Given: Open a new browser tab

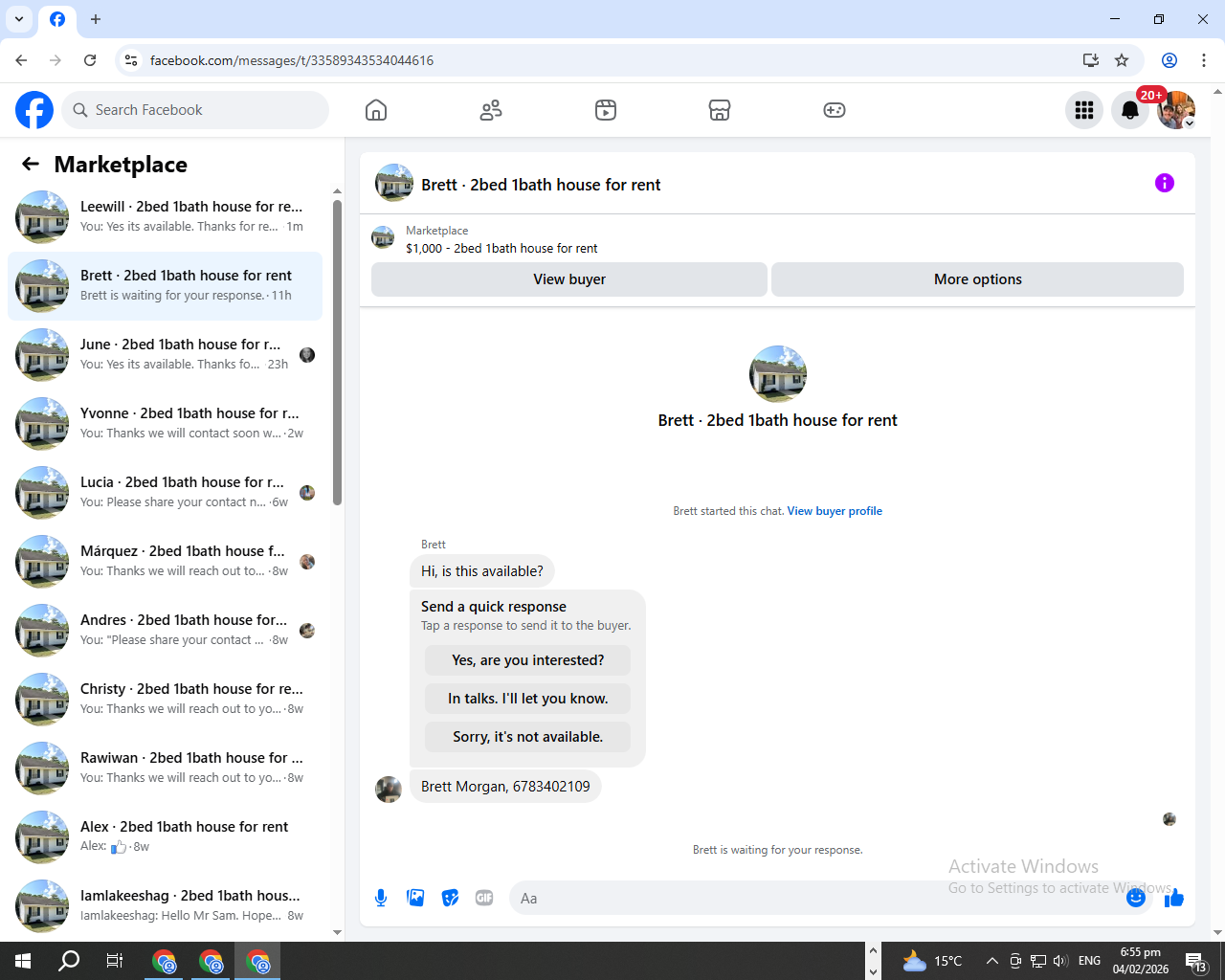Looking at the screenshot, I should (x=96, y=19).
